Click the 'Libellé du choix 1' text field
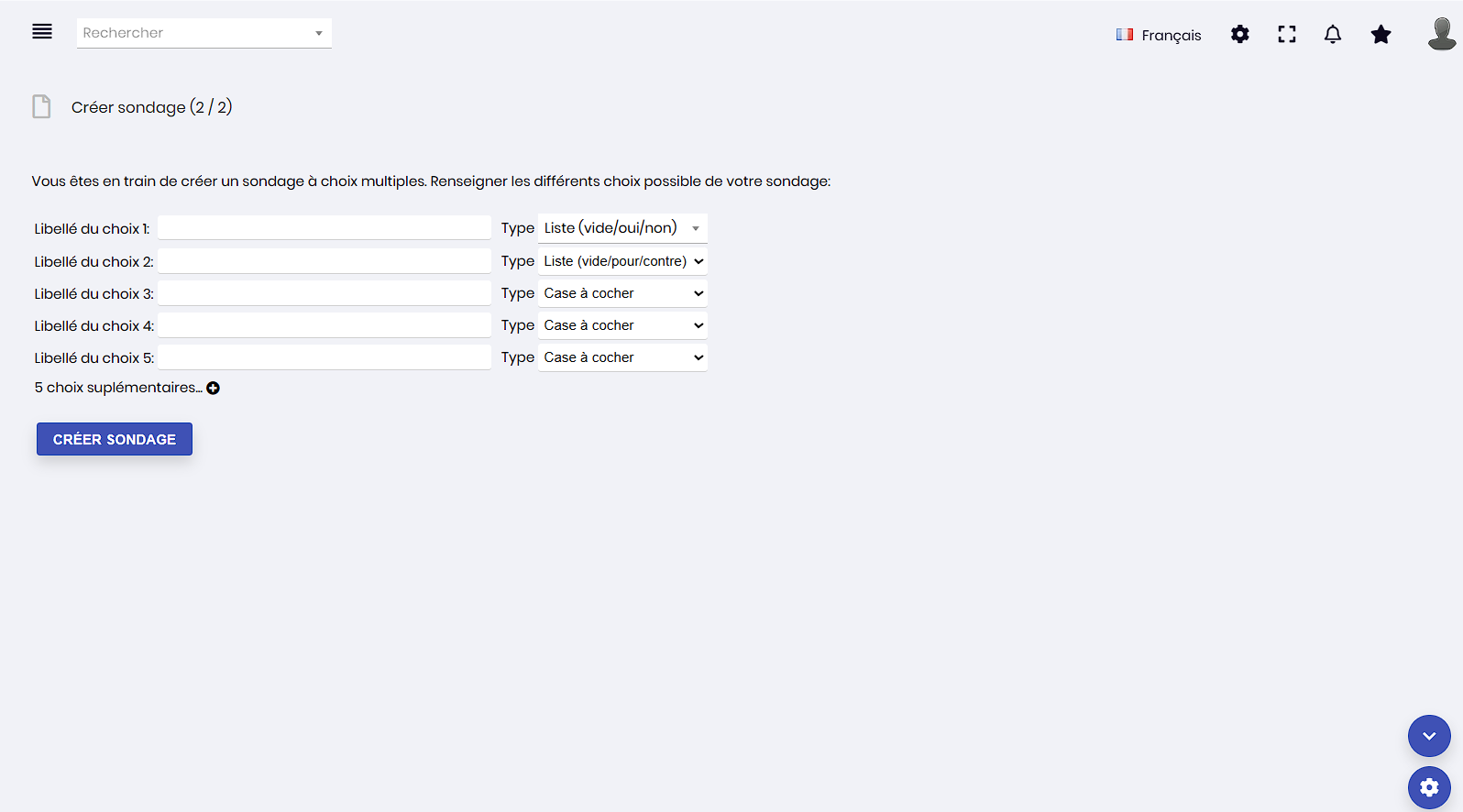Screen dimensions: 1463x812 324,228
